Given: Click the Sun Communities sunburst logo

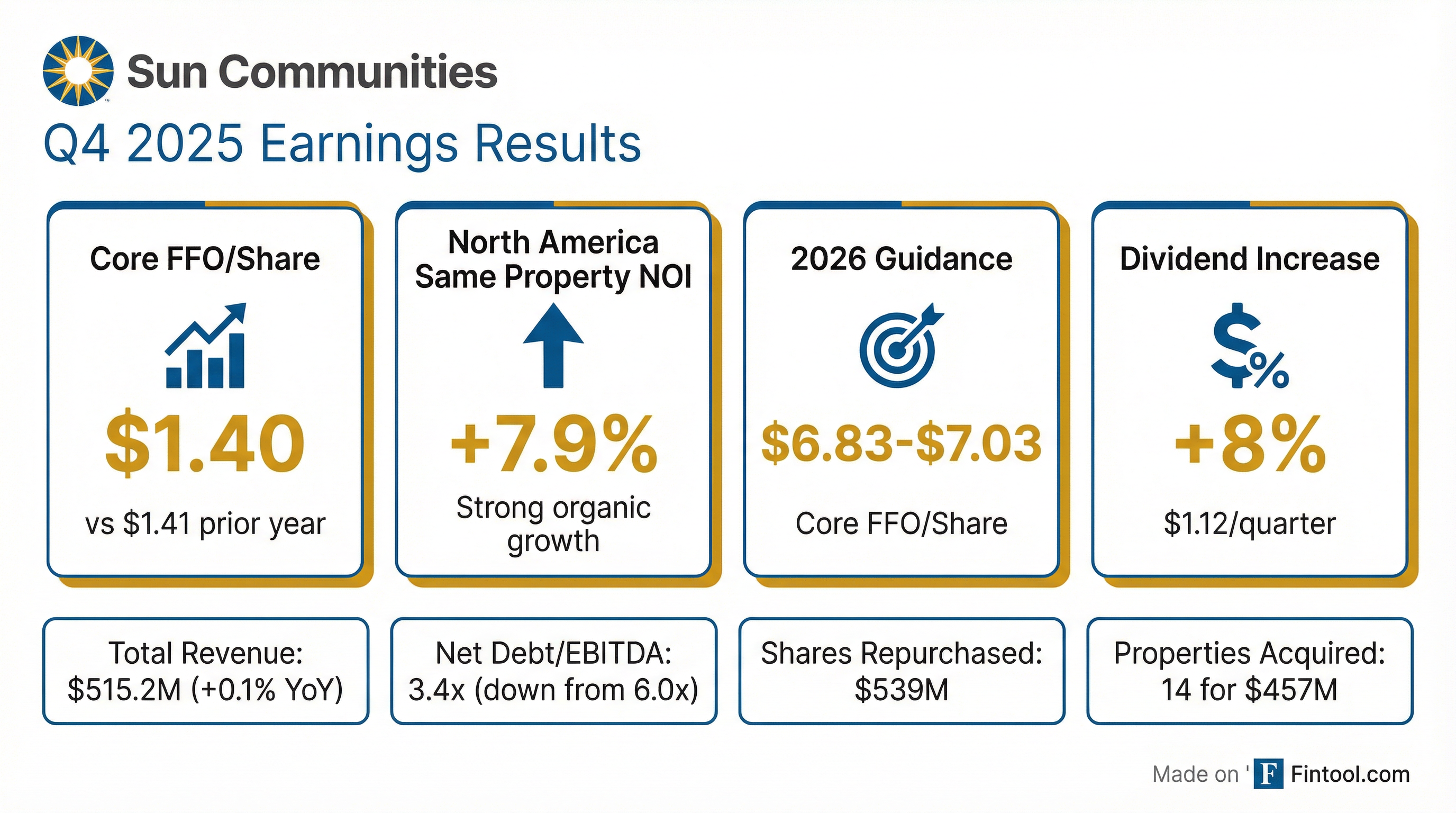Looking at the screenshot, I should click(78, 71).
